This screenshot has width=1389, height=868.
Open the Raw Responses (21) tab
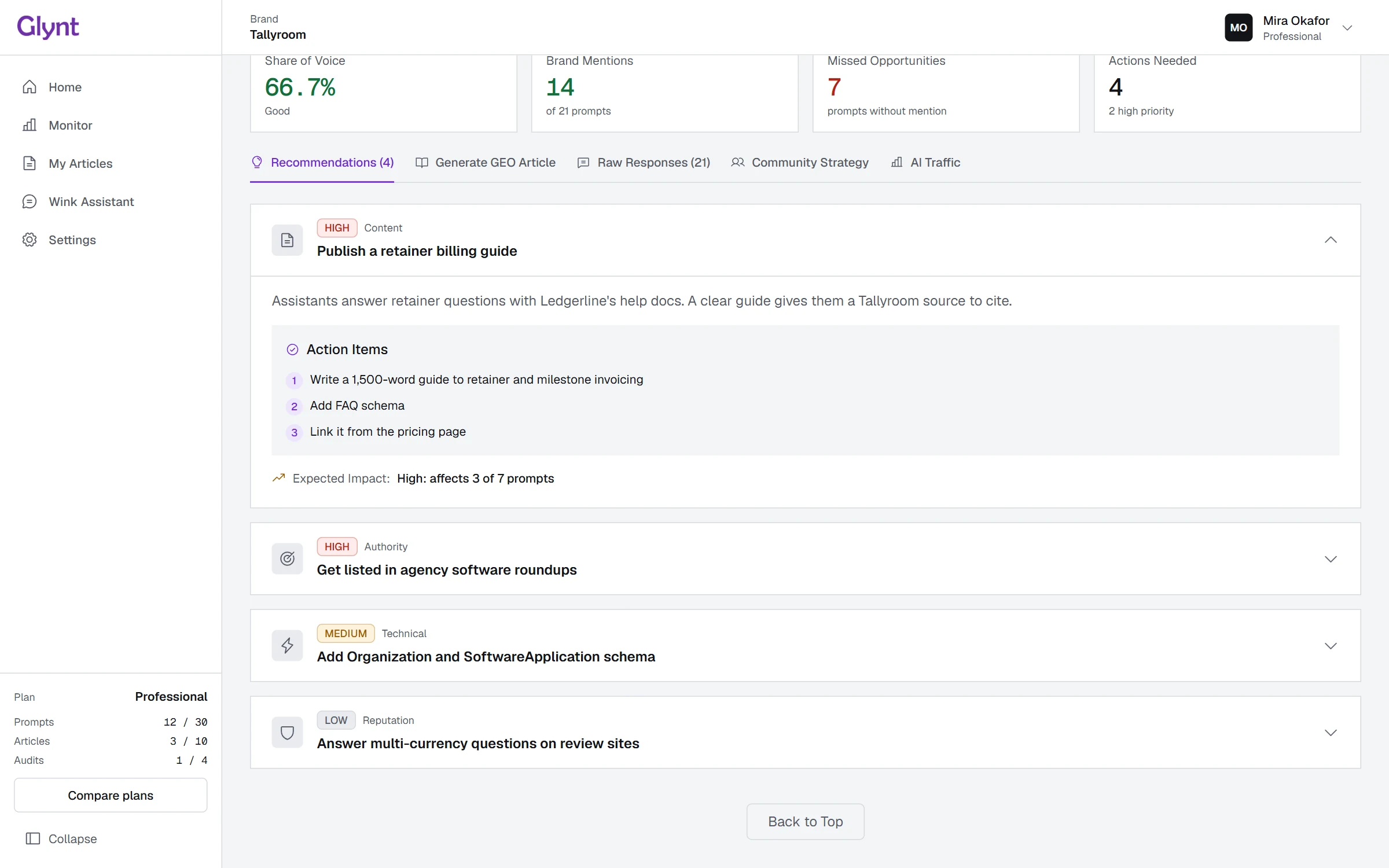[x=644, y=163]
